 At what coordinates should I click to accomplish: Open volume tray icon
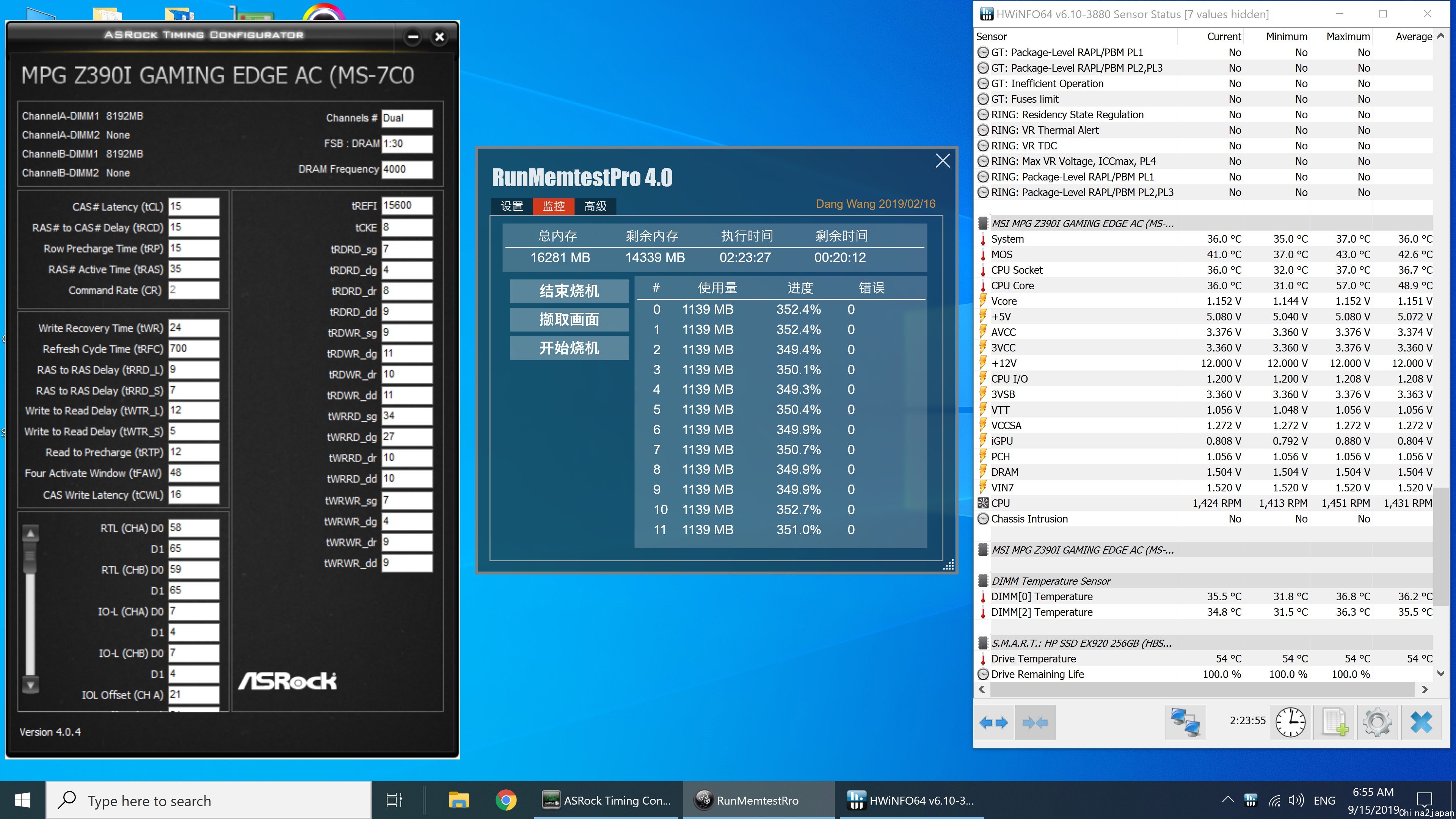(1296, 800)
